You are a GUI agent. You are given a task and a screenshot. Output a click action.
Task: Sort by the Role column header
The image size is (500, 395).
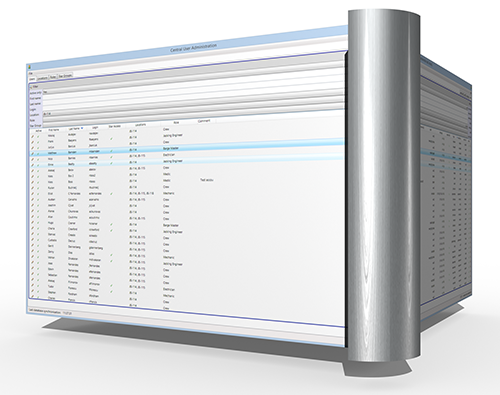click(176, 122)
